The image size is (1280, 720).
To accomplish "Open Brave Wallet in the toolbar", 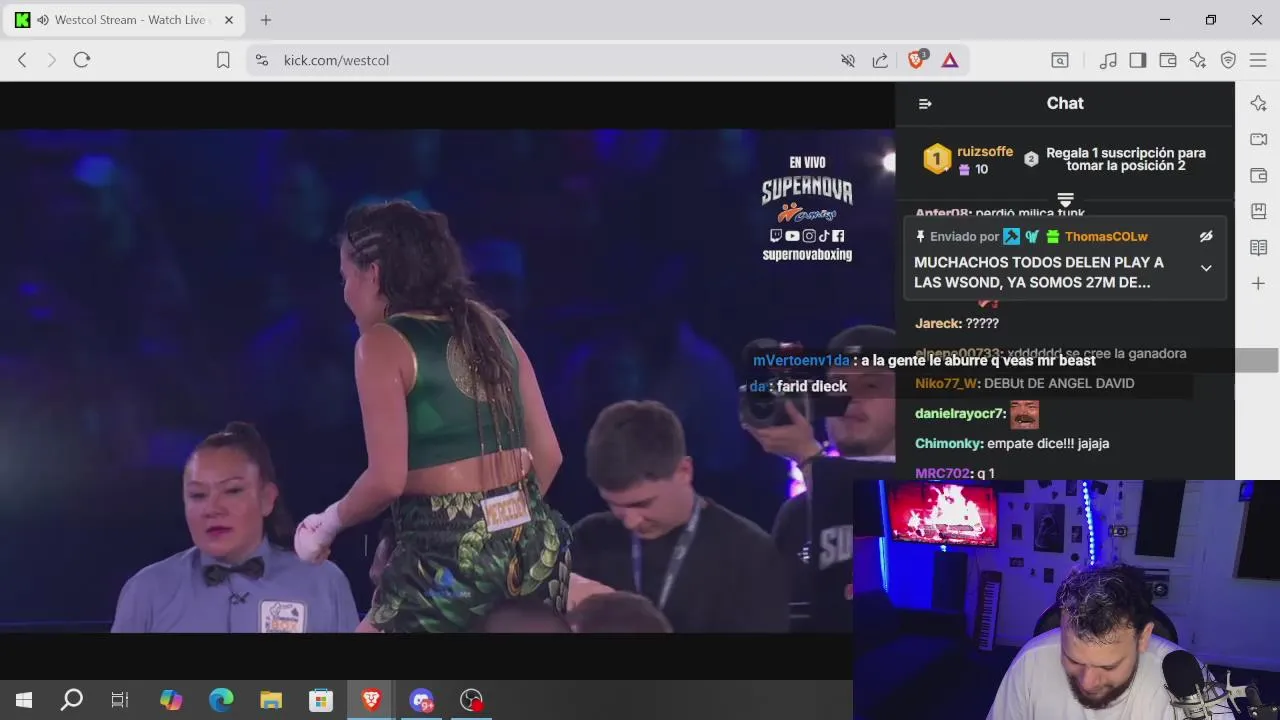I will pos(1167,60).
